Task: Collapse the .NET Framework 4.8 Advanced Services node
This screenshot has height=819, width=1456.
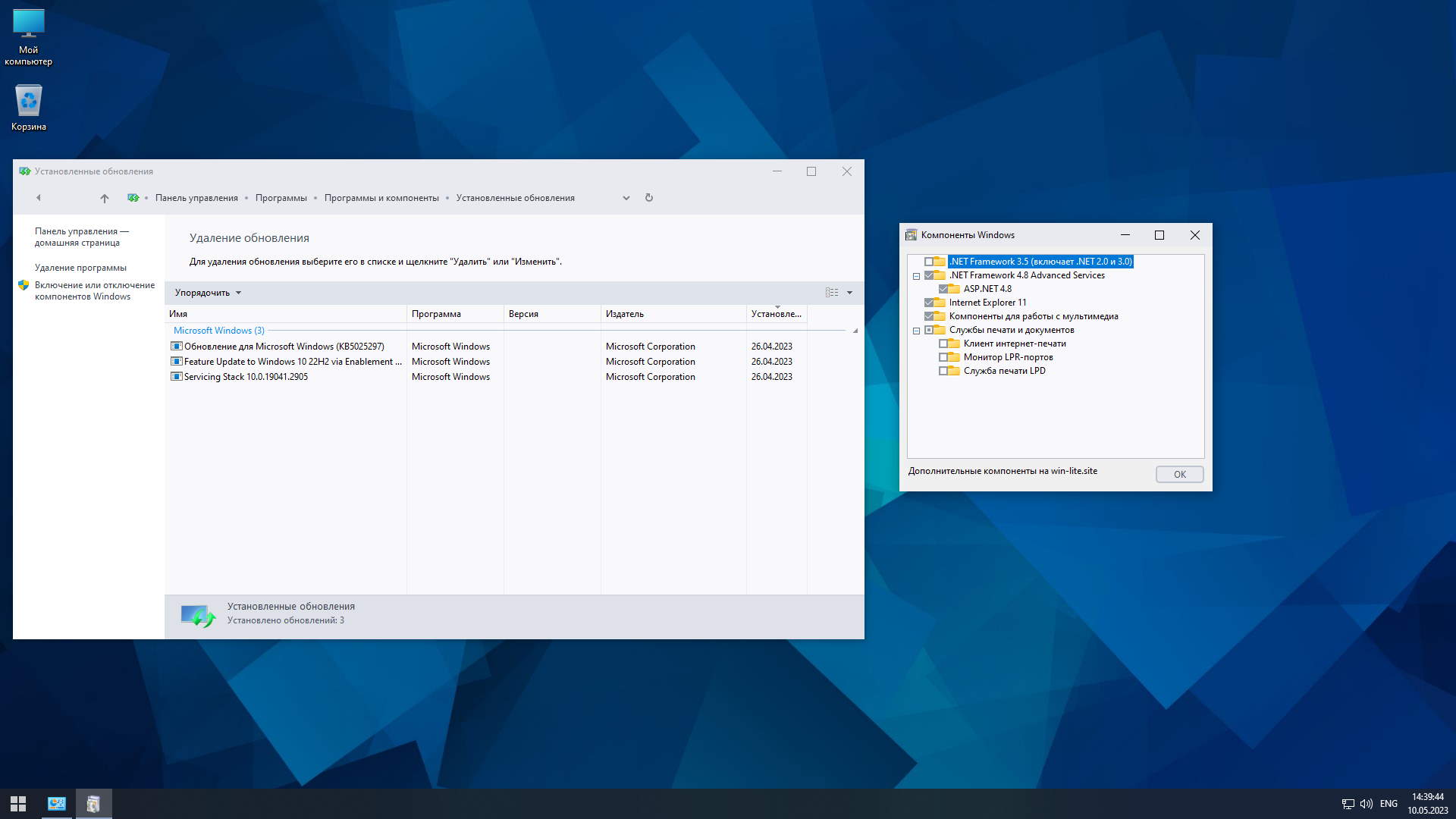Action: (916, 276)
